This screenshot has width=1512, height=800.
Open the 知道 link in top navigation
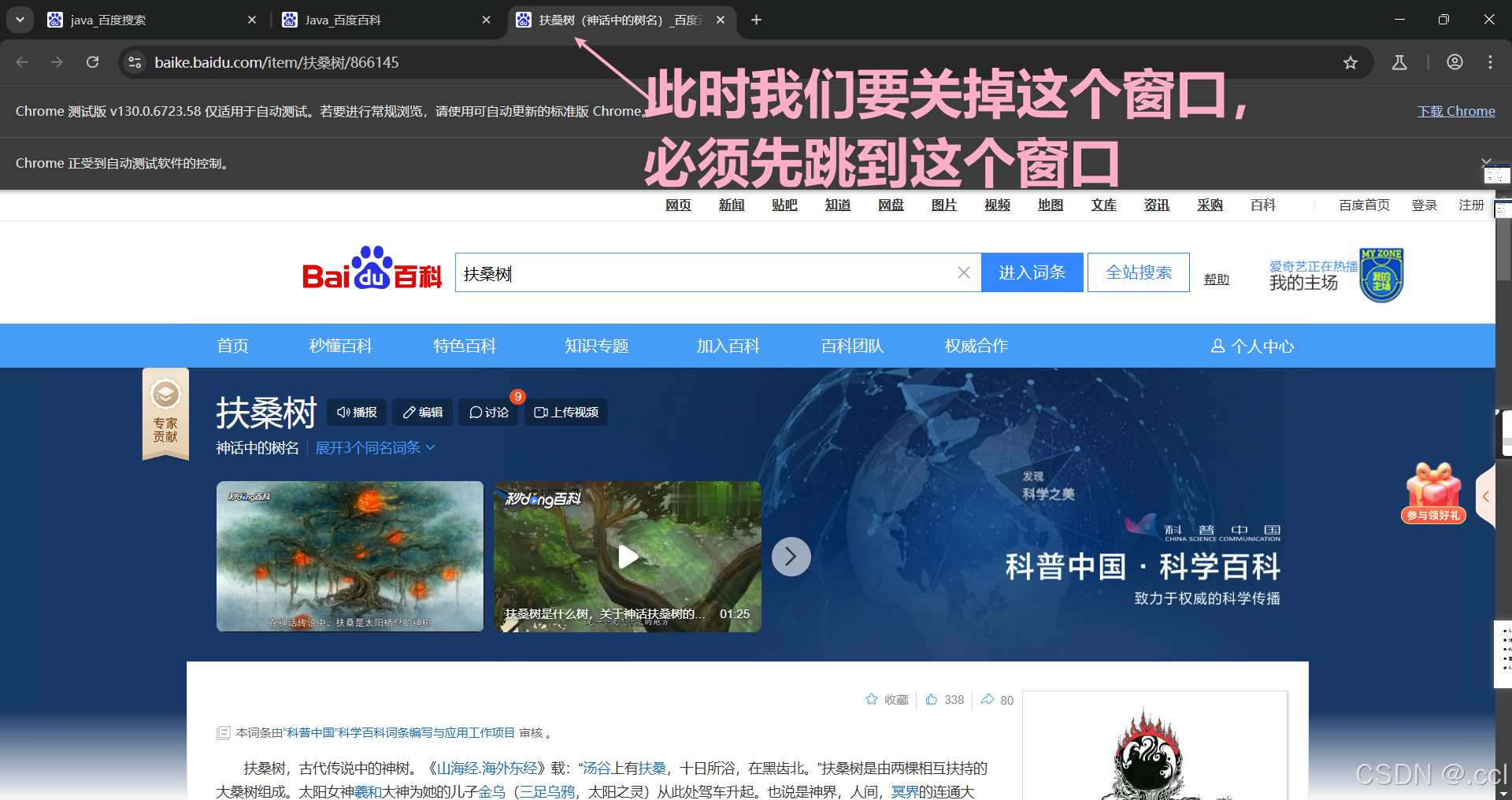click(x=838, y=205)
